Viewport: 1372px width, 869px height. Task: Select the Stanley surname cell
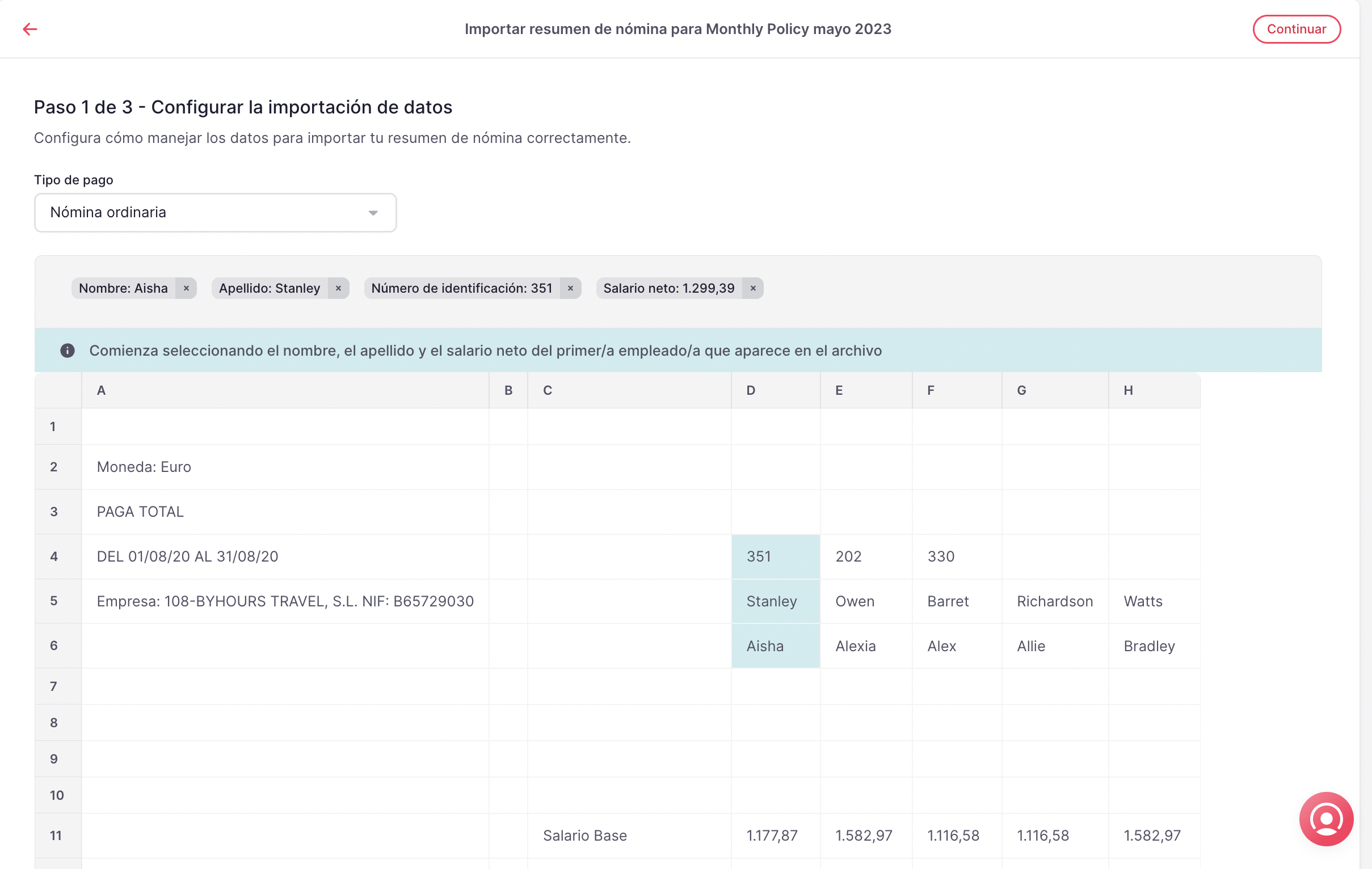coord(776,601)
